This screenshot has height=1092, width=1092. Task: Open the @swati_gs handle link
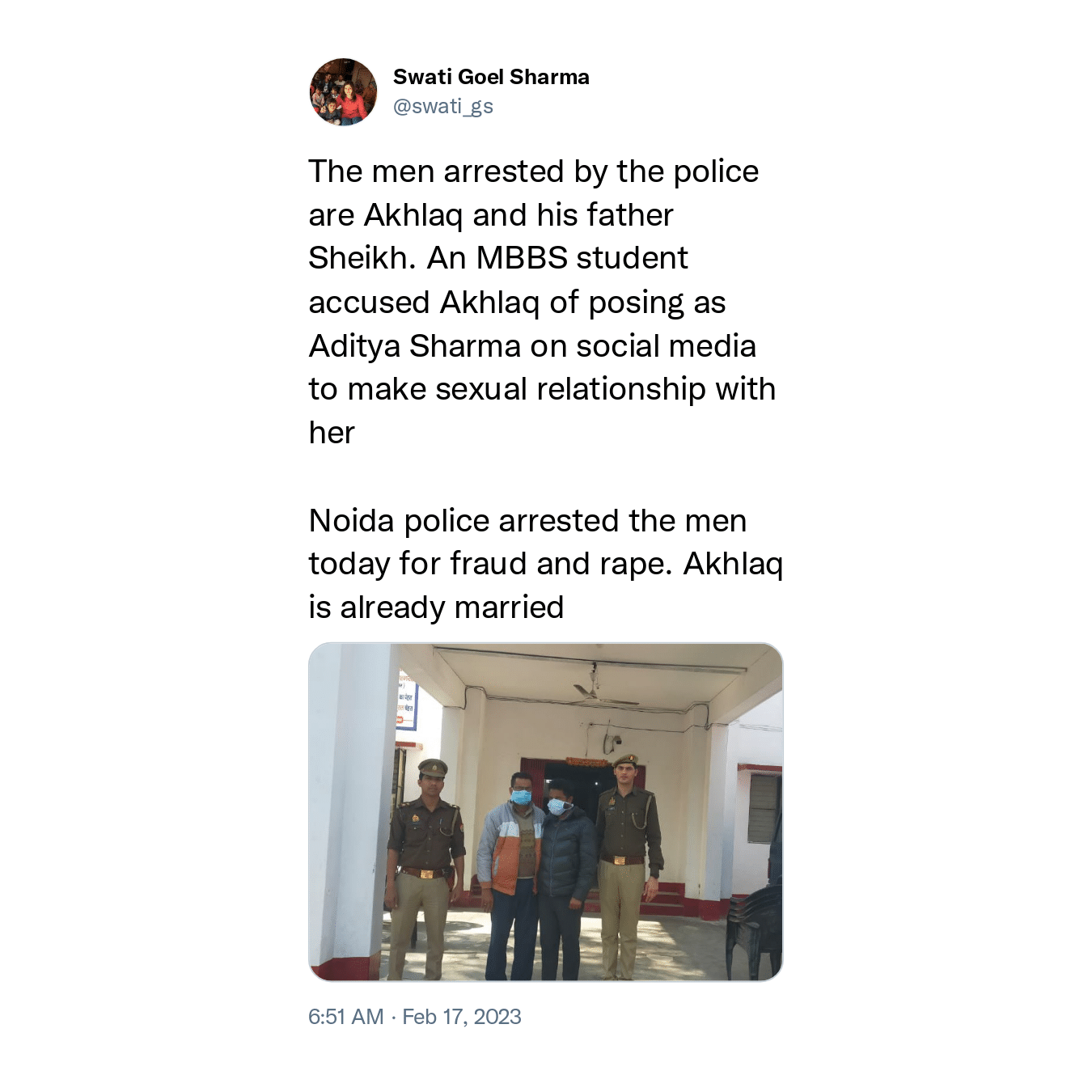tap(442, 106)
